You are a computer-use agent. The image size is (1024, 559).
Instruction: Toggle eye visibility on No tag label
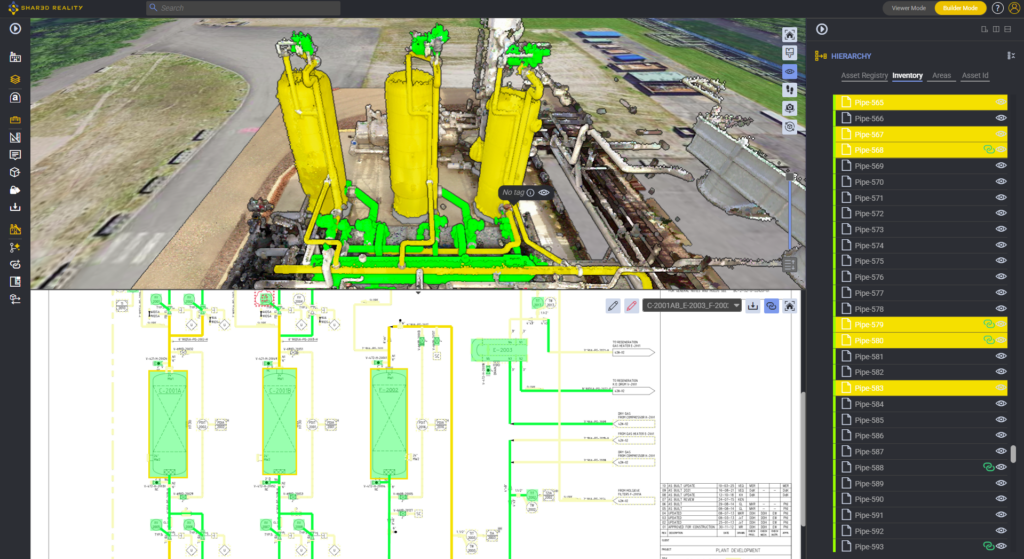pos(544,193)
